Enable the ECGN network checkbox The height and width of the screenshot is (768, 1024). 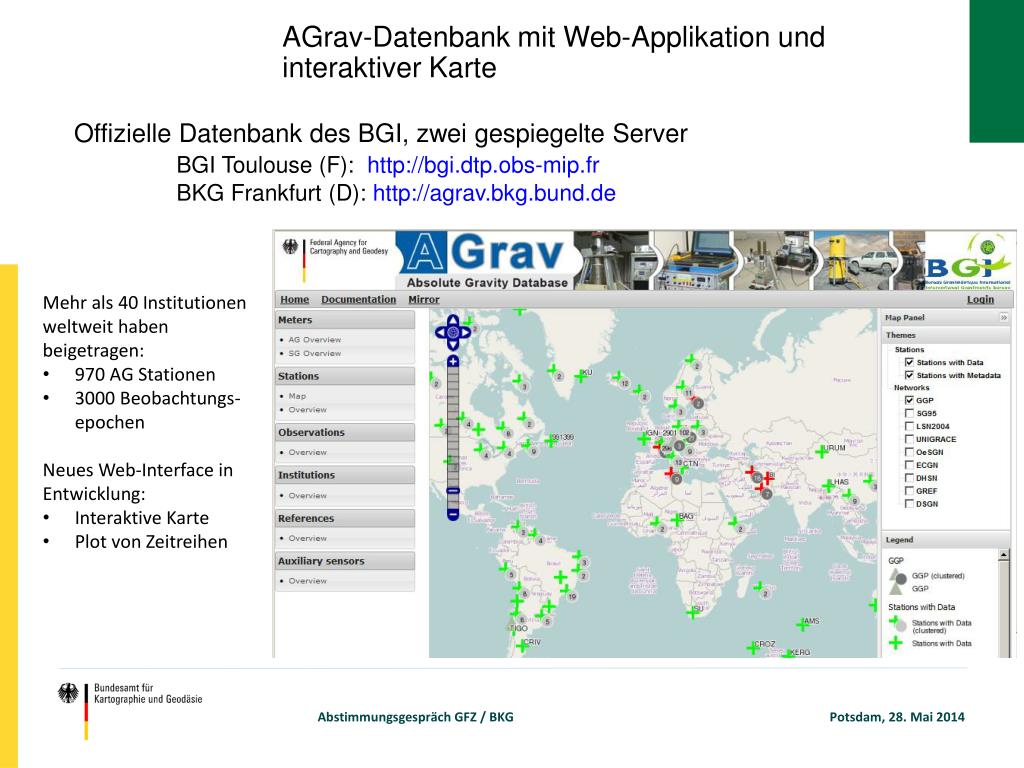coord(909,465)
